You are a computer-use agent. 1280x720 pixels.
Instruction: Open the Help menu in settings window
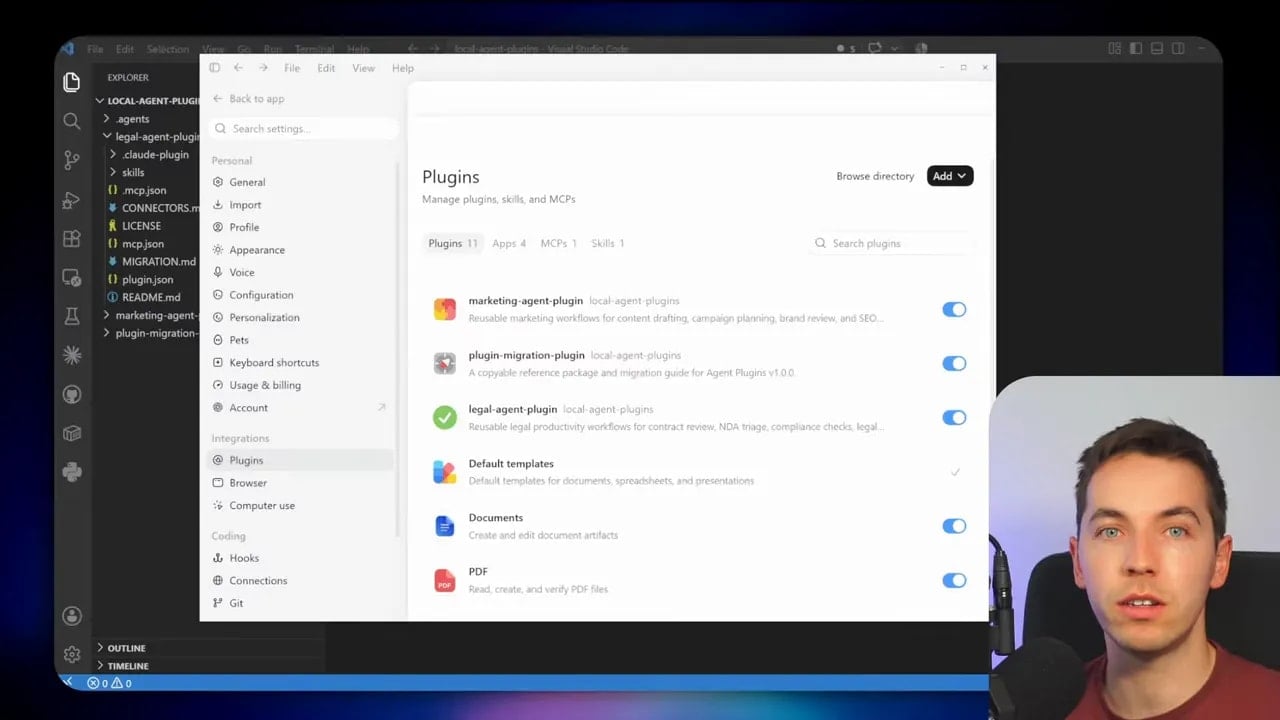coord(403,68)
